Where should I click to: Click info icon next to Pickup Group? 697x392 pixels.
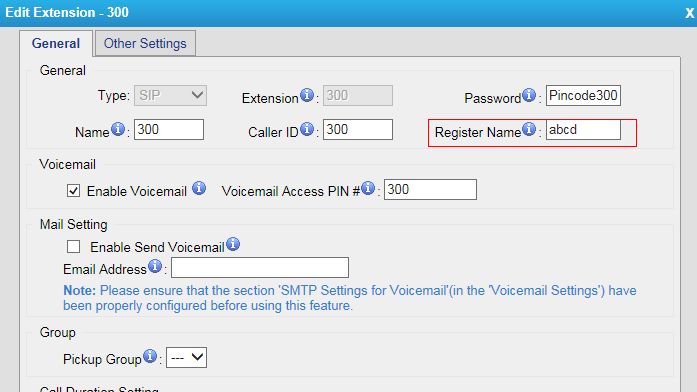click(x=150, y=356)
